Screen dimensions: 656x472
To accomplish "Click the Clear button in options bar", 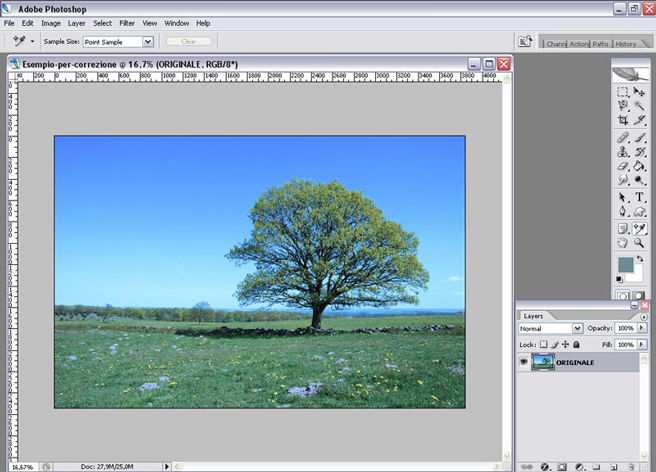I will 188,41.
